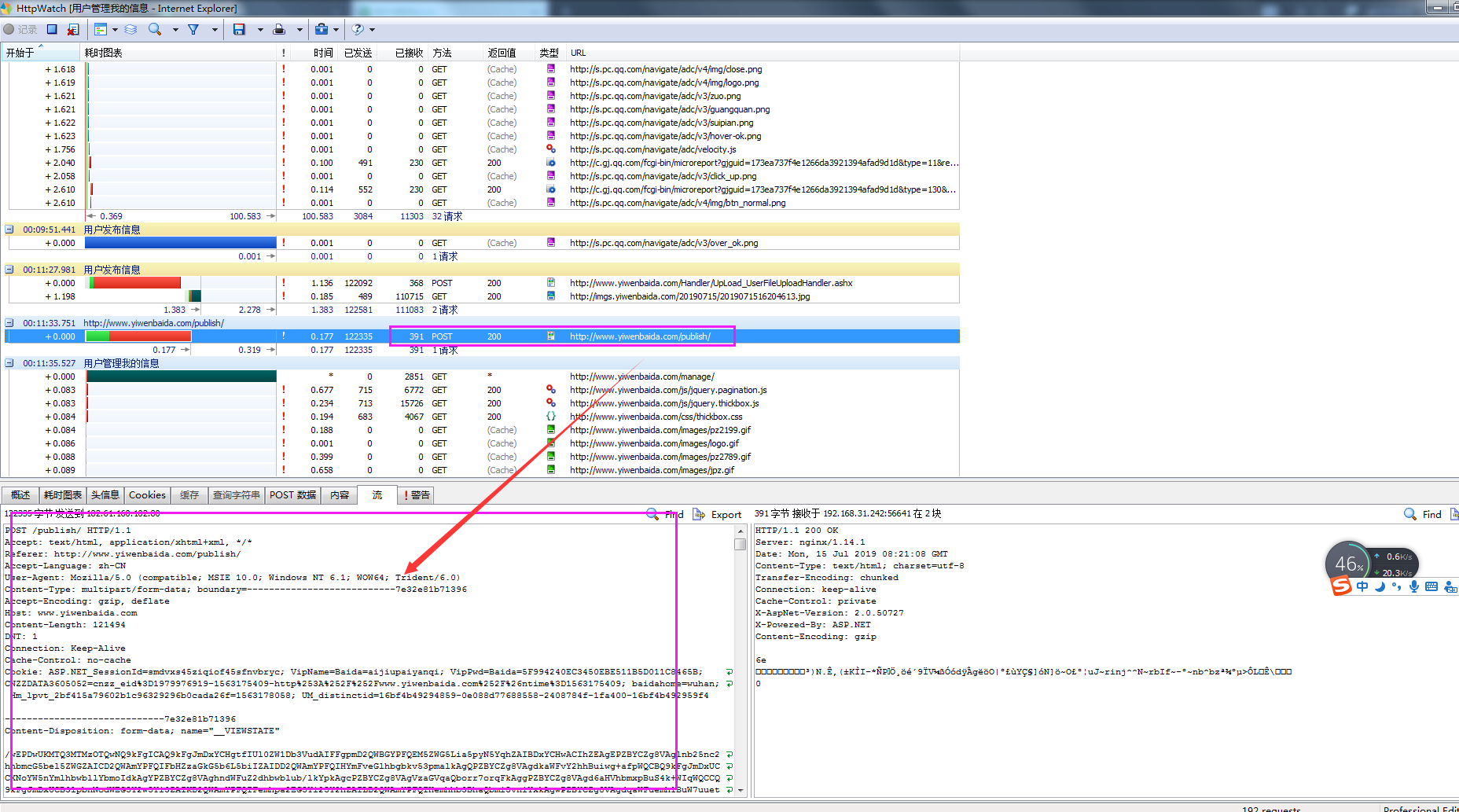1459x812 pixels.
Task: Open the Save dropdown arrow
Action: tap(260, 30)
